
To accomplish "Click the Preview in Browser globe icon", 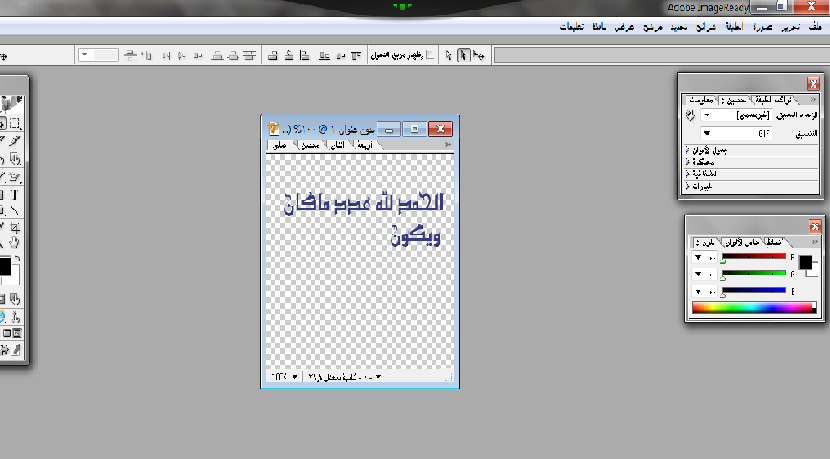I will tap(3, 315).
